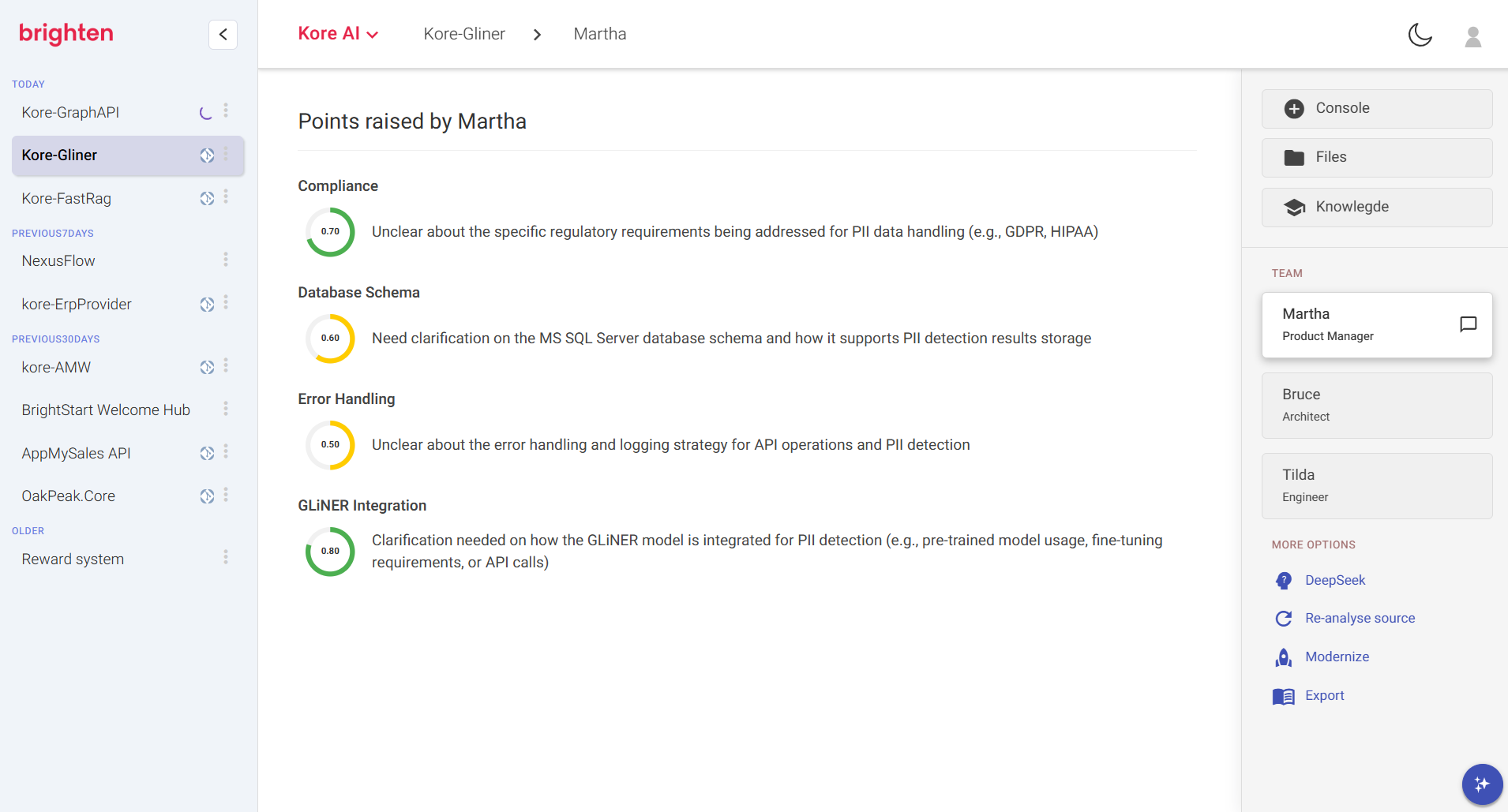Open the three-dot menu for AppMySales API
The width and height of the screenshot is (1508, 812).
(226, 451)
